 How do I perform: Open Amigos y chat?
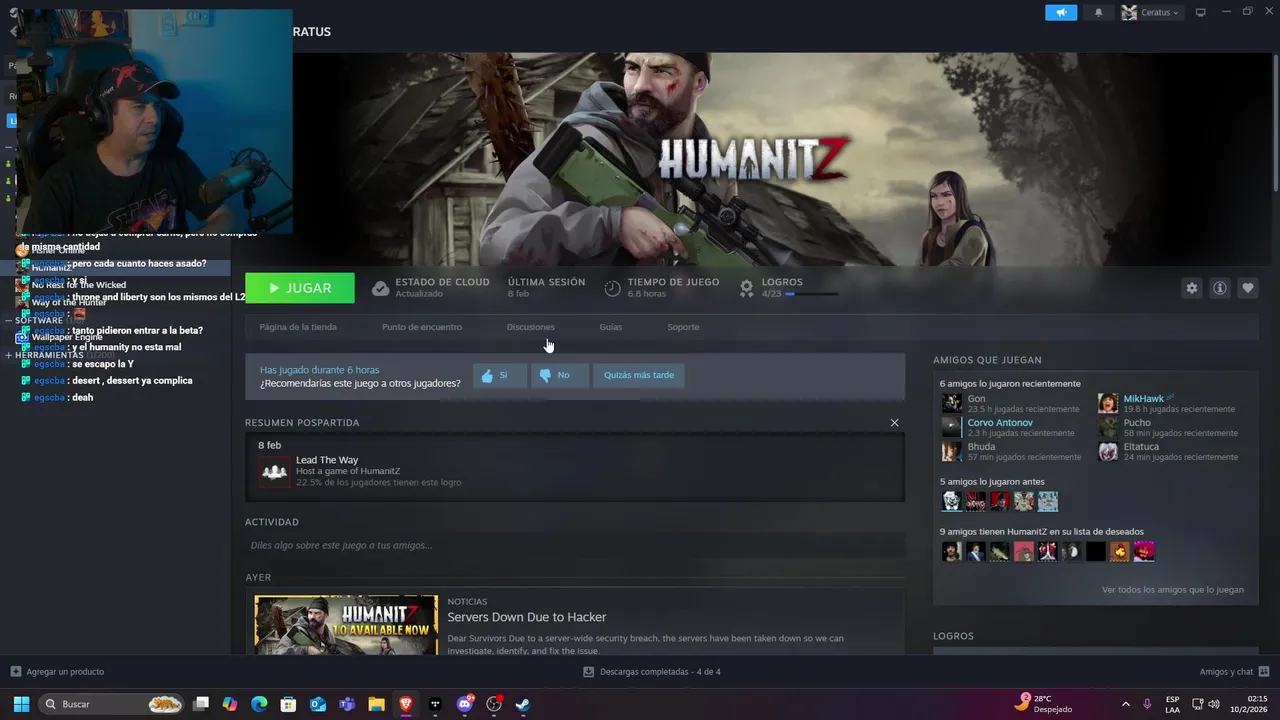(1234, 672)
